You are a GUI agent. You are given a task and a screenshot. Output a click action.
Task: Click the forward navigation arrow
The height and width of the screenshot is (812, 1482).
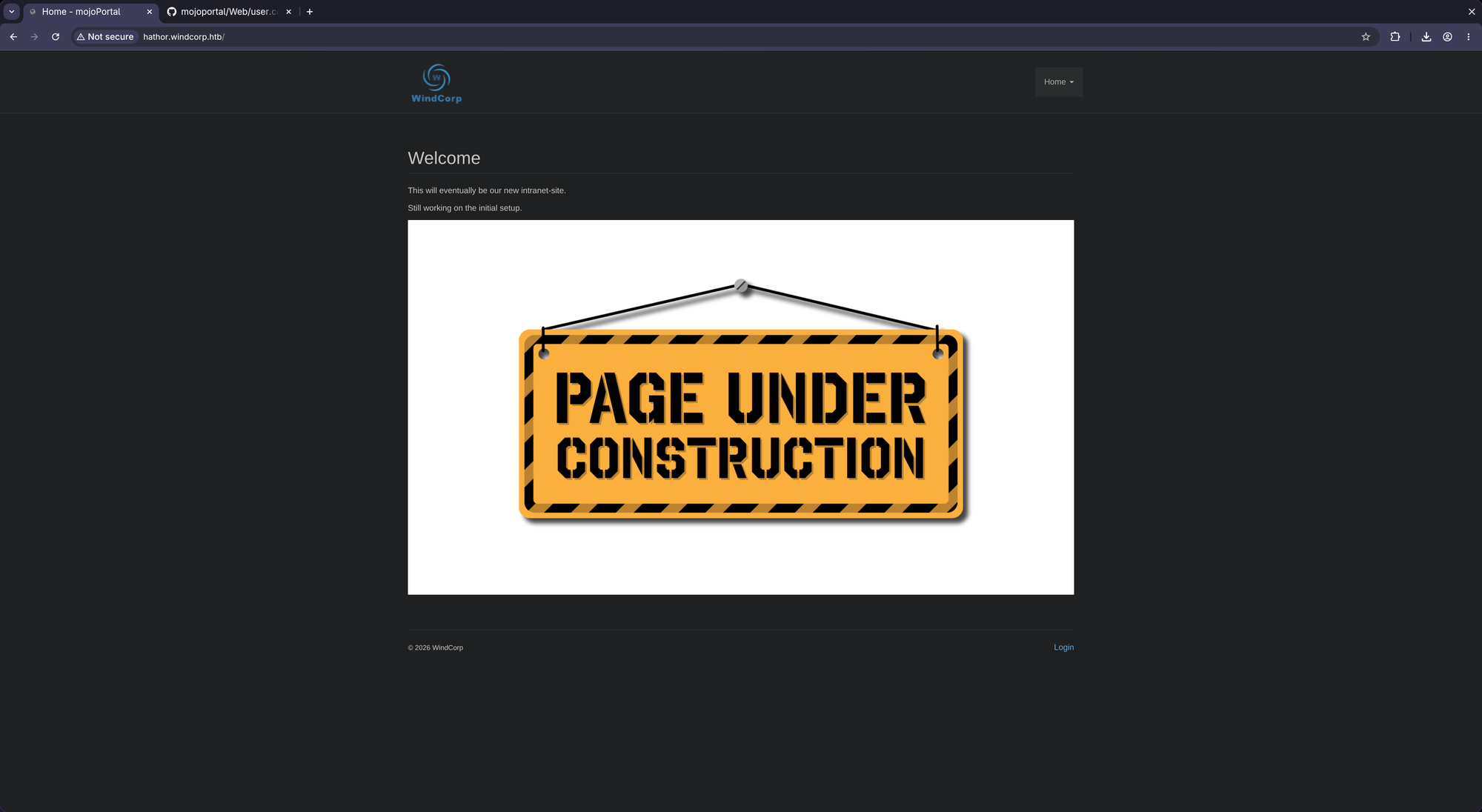34,36
